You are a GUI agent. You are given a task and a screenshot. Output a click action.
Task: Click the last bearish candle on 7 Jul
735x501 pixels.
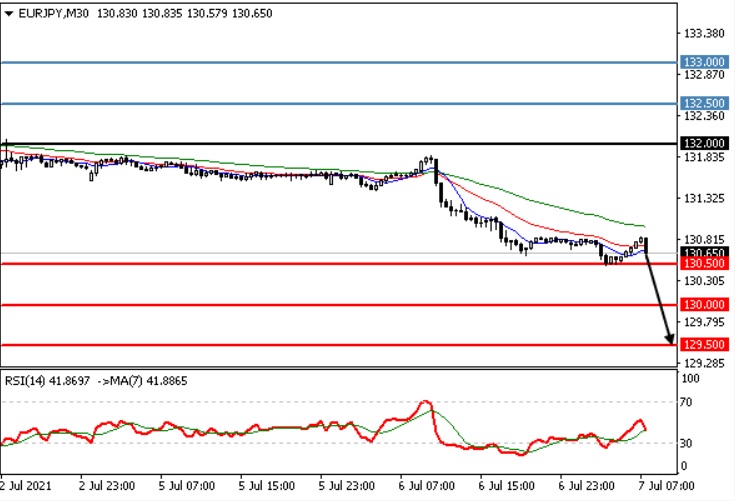point(646,246)
